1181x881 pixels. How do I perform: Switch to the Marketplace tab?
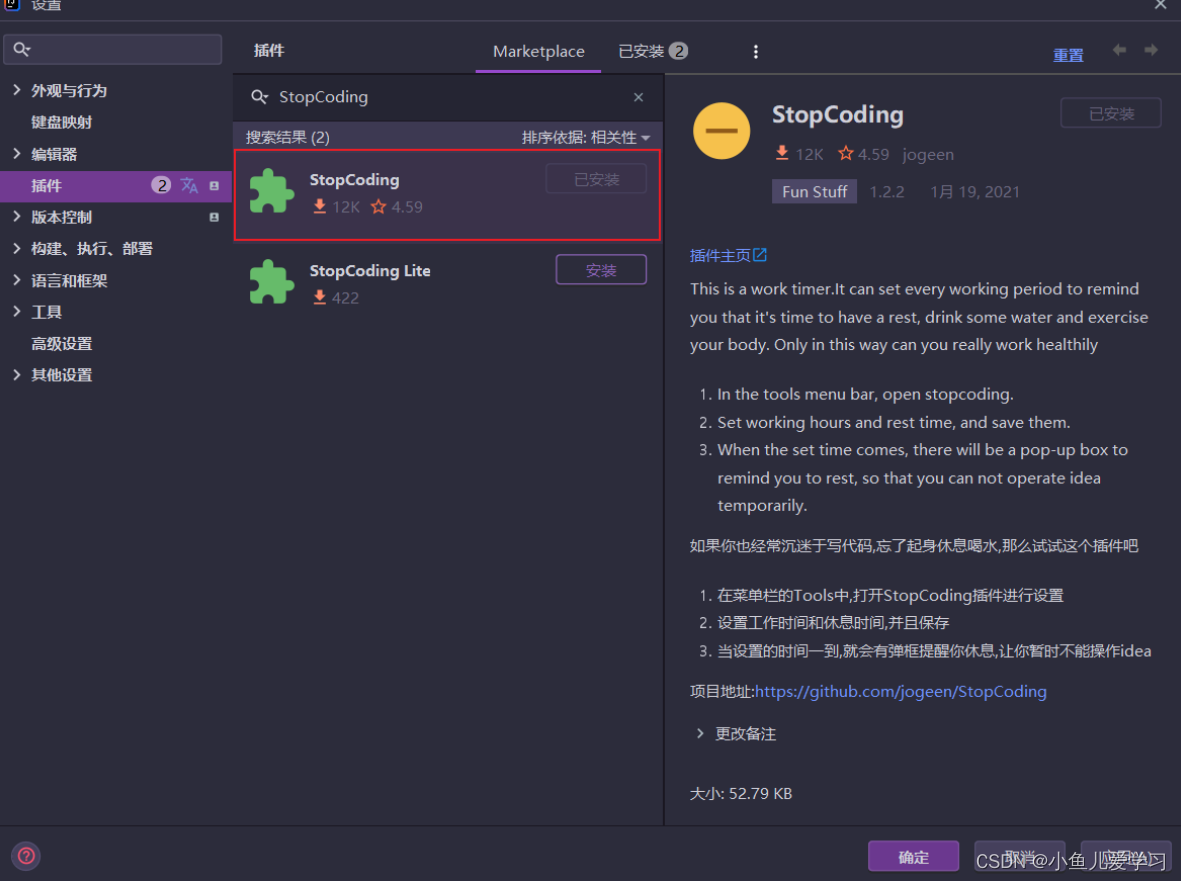[x=539, y=51]
